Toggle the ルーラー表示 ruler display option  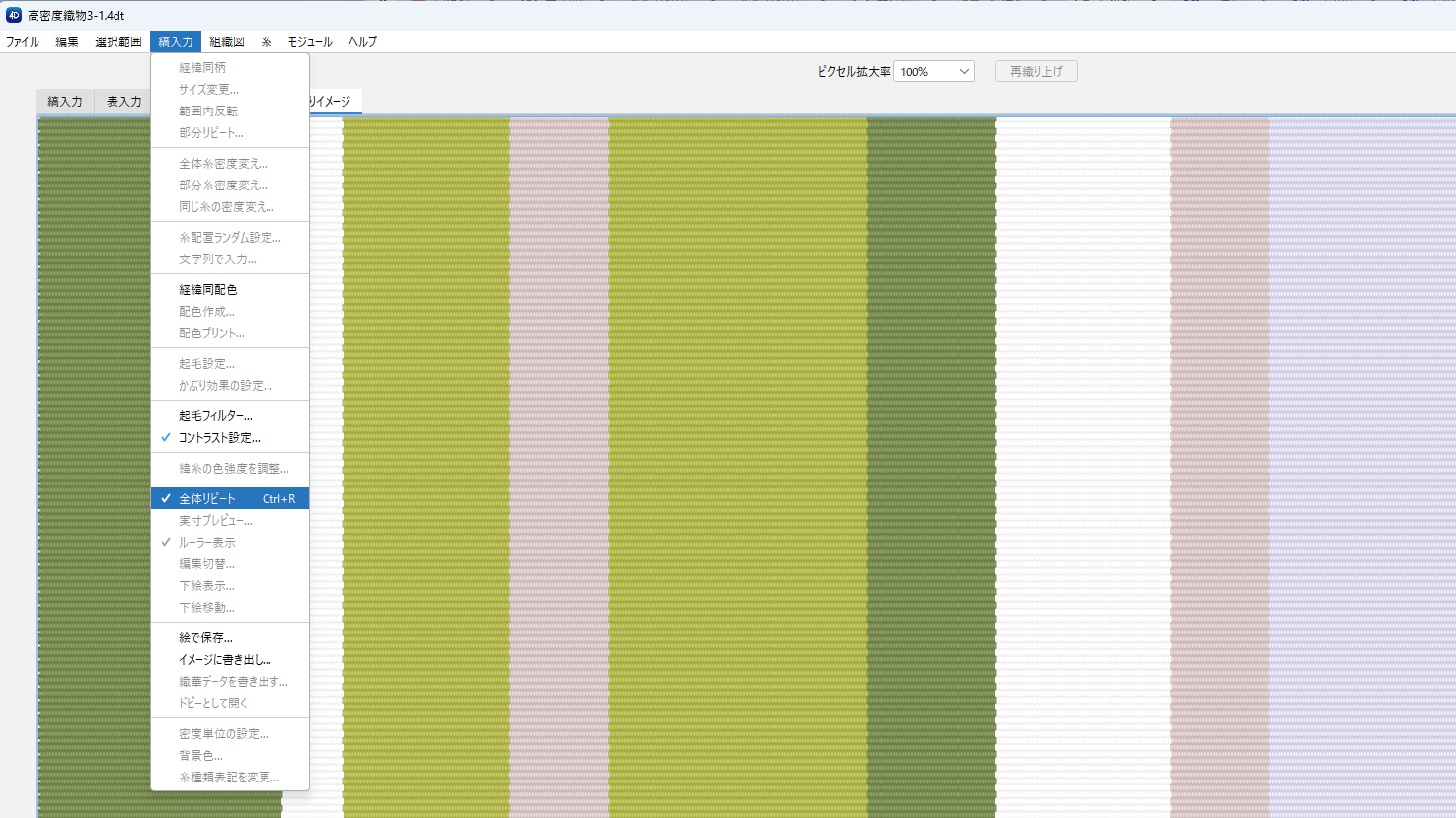[206, 543]
